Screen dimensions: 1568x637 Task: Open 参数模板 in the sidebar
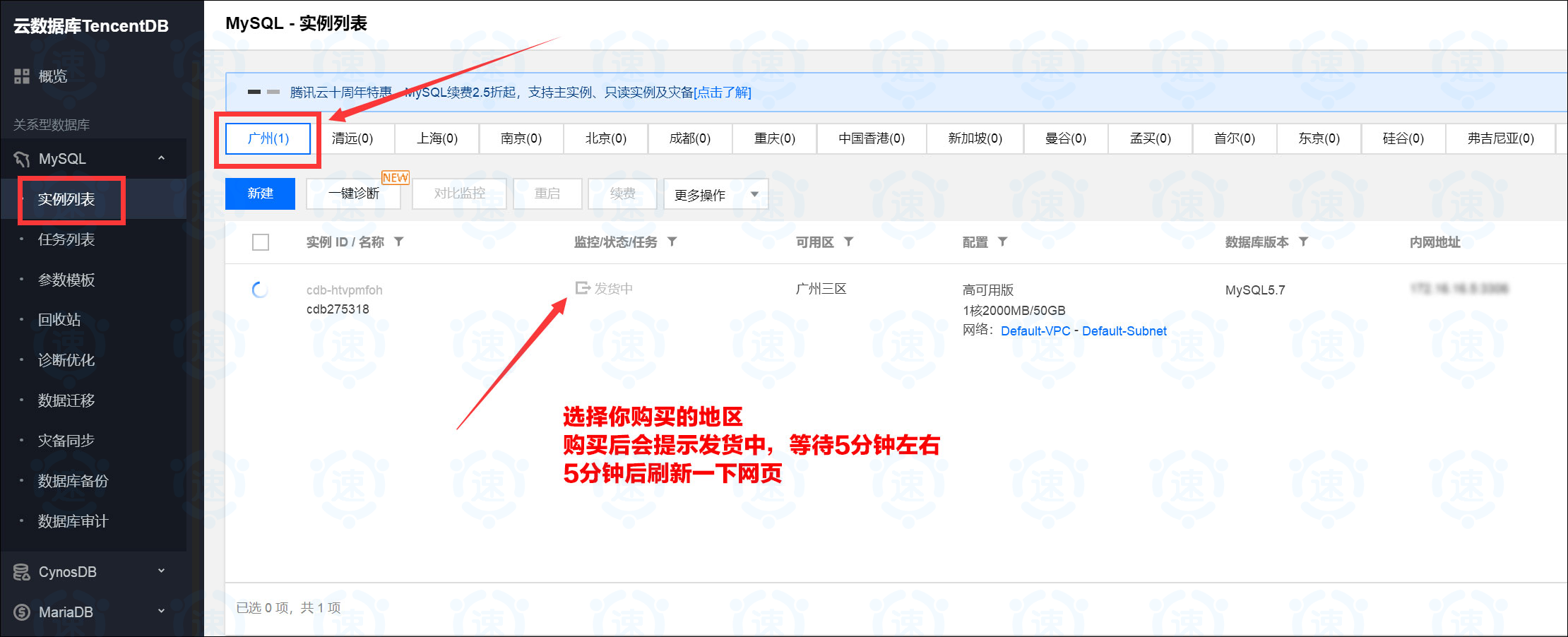click(66, 280)
